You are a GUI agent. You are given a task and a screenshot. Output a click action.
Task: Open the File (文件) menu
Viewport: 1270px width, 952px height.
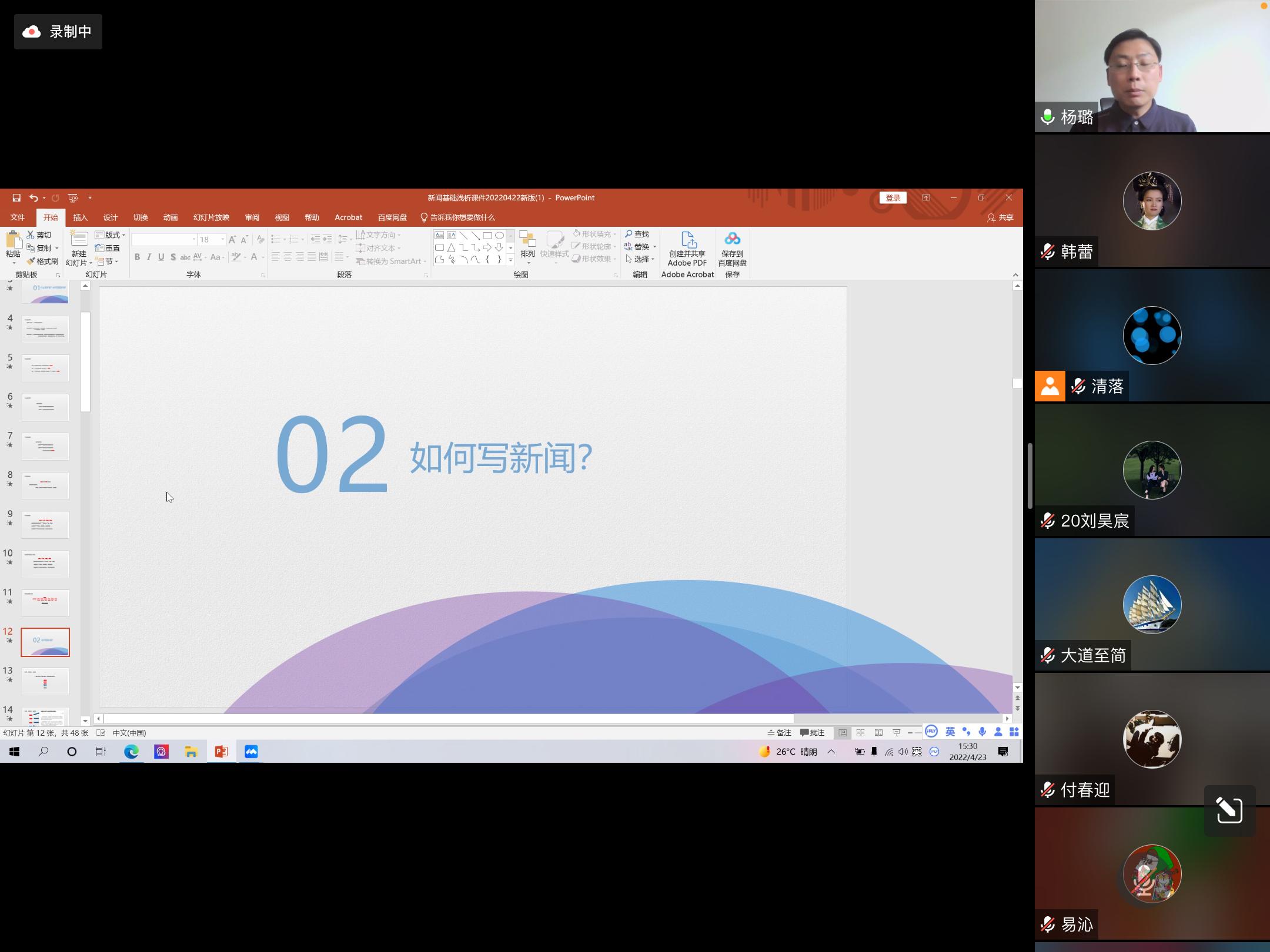coord(18,217)
